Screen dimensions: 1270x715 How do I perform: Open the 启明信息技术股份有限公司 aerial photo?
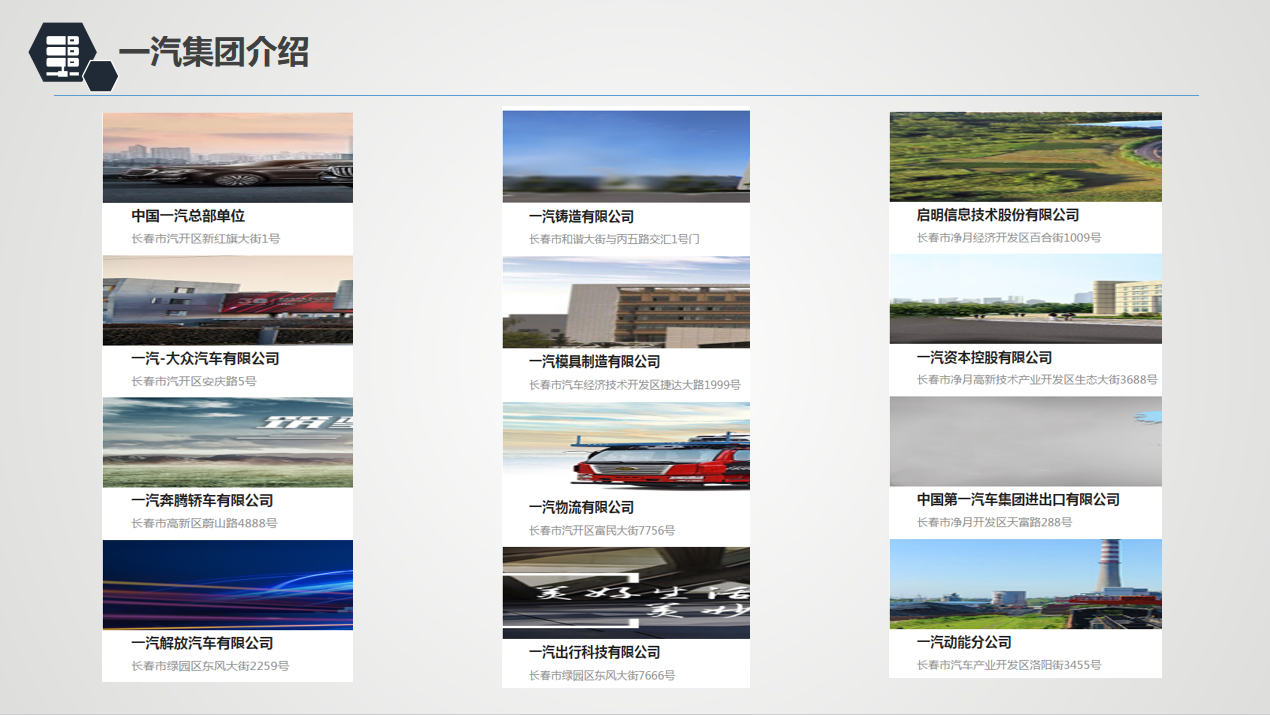point(1025,157)
